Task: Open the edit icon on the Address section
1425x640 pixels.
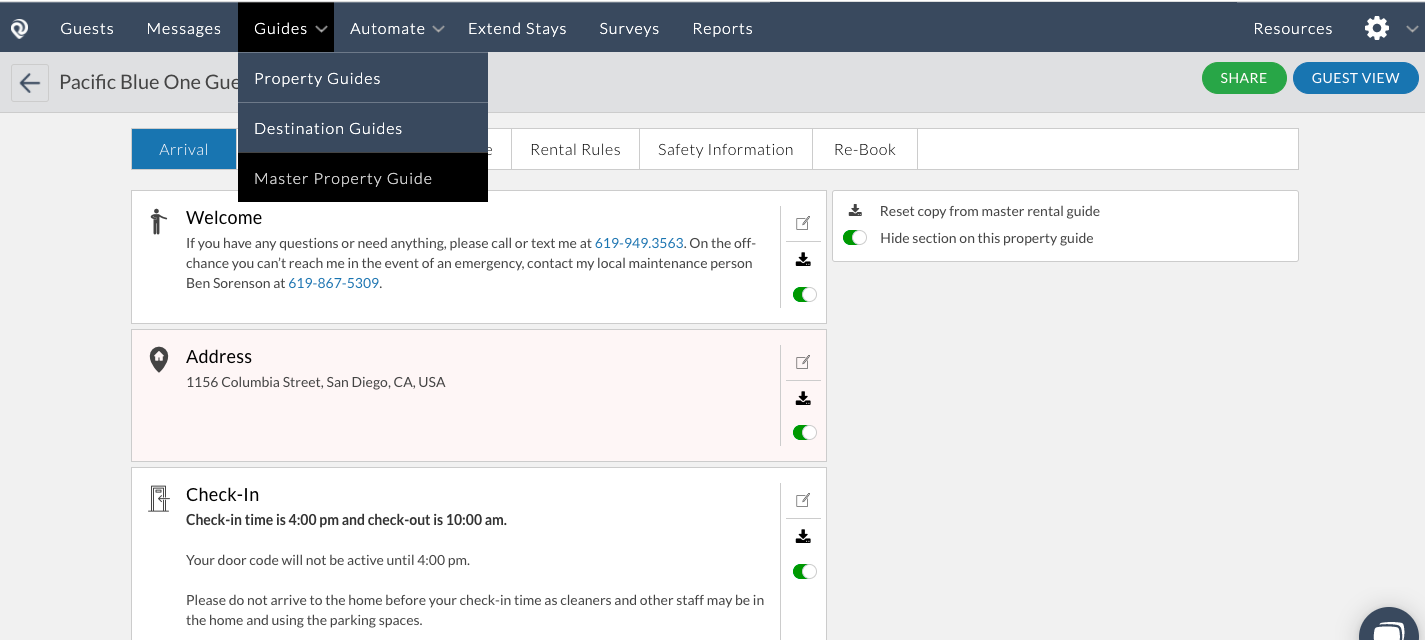Action: [x=803, y=361]
